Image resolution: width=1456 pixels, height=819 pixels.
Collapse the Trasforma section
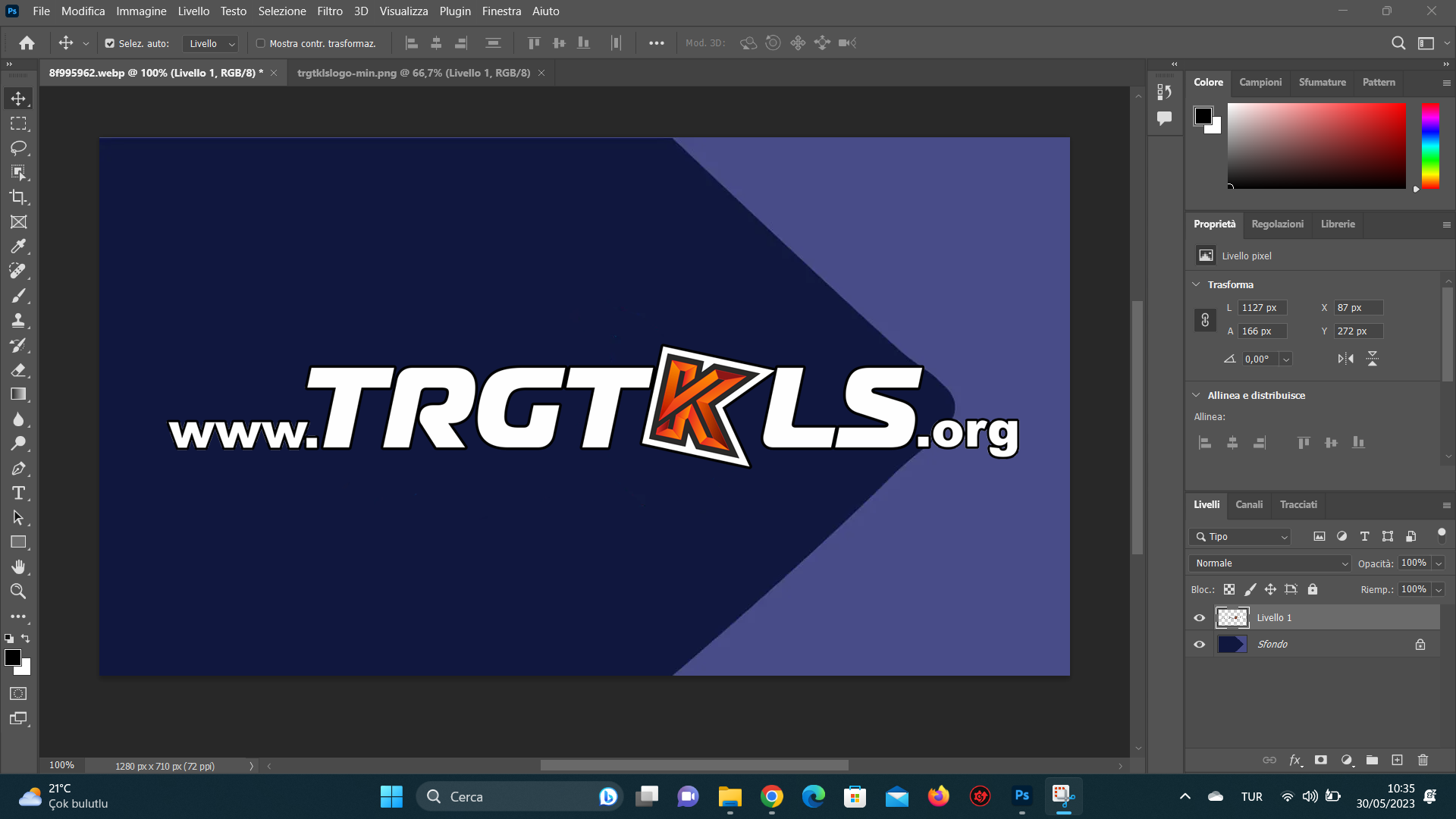coord(1197,284)
